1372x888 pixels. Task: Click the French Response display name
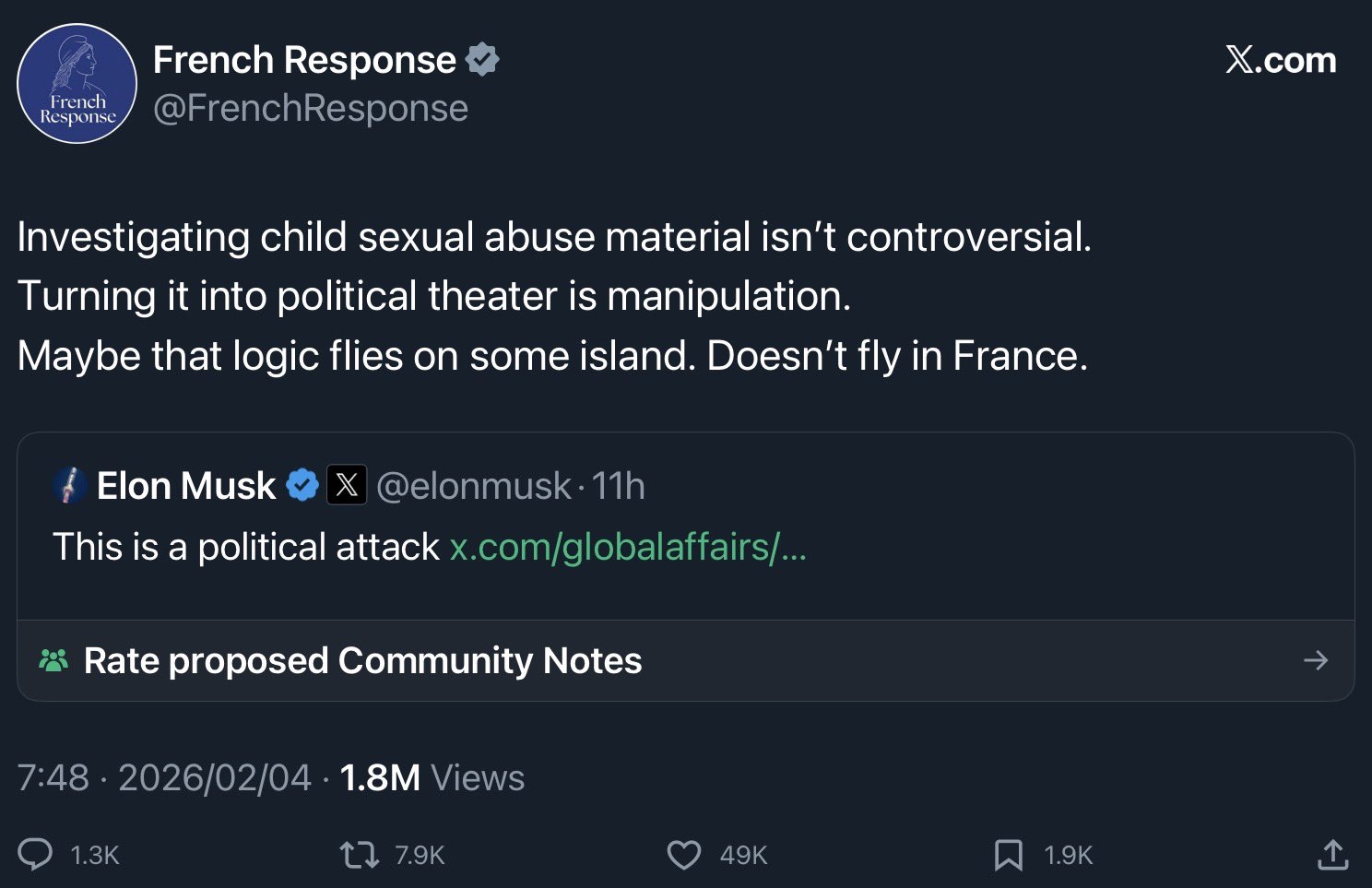(x=304, y=60)
